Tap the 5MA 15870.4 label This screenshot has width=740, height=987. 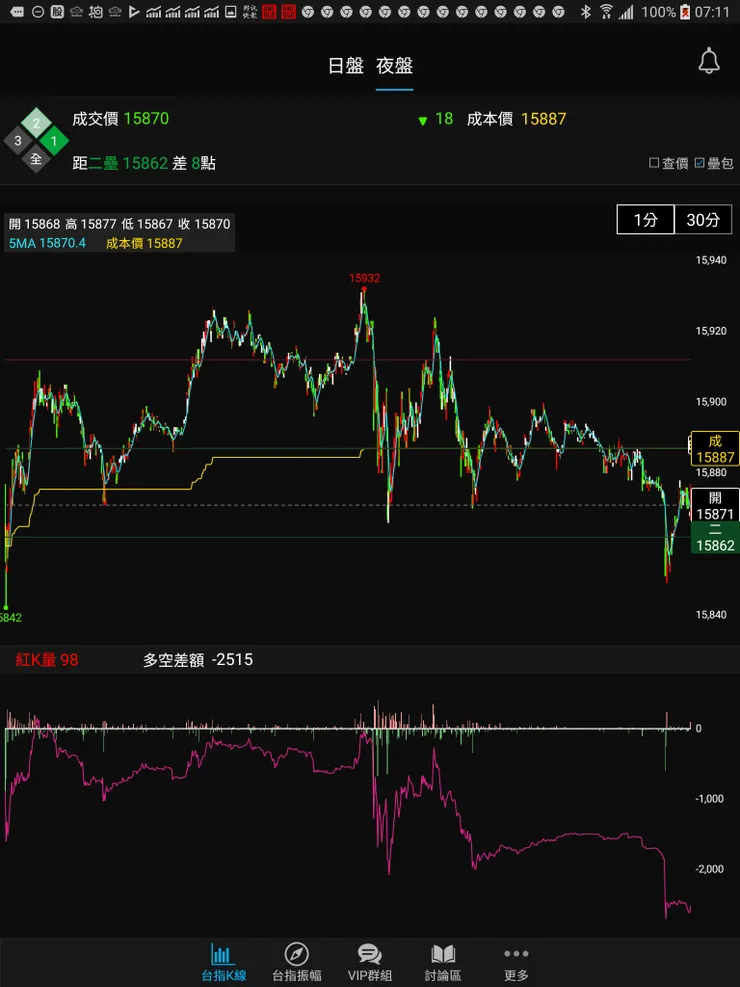47,243
